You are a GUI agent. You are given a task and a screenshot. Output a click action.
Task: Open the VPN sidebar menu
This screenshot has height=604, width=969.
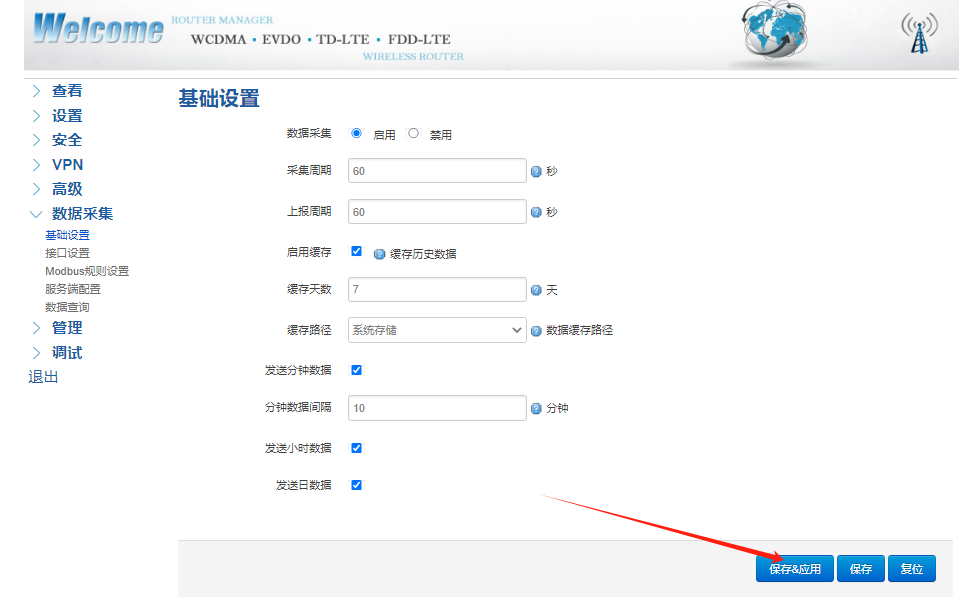tap(67, 164)
